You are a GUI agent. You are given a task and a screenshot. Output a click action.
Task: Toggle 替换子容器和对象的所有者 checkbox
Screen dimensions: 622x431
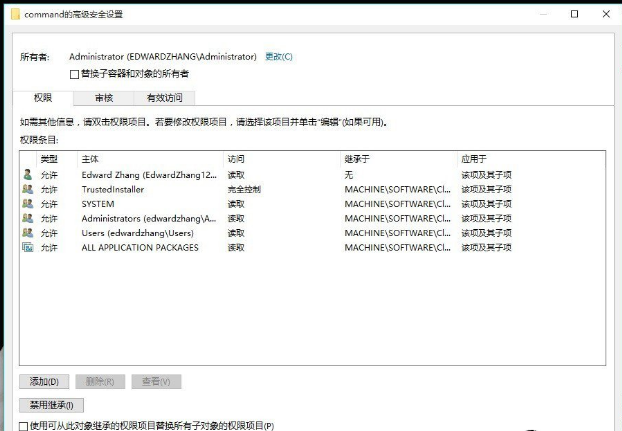(x=74, y=74)
